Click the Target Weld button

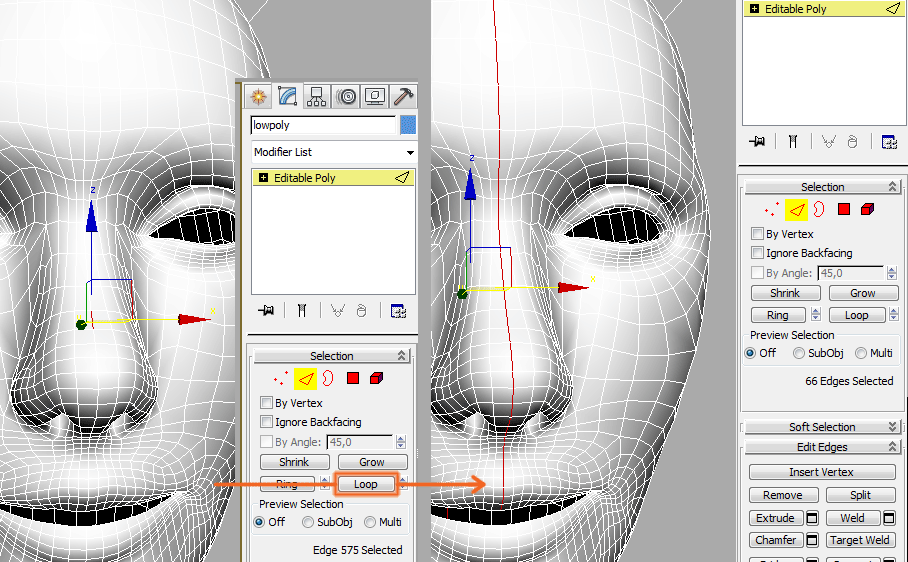860,540
